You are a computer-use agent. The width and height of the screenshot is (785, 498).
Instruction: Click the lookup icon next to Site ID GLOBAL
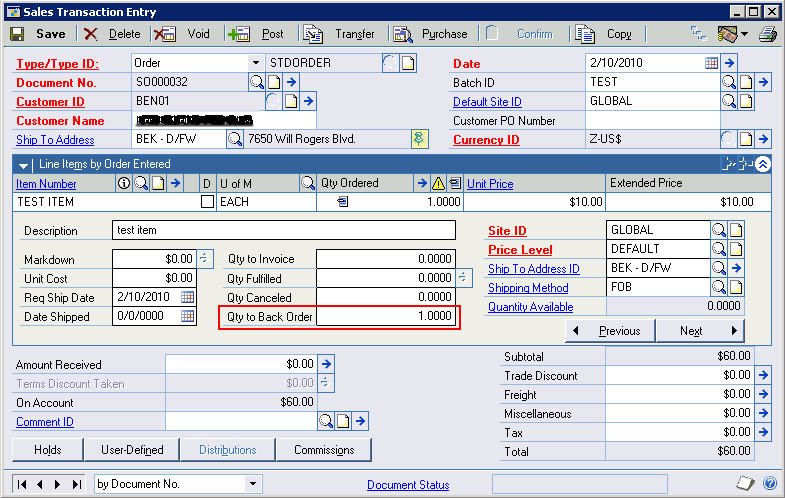[718, 230]
